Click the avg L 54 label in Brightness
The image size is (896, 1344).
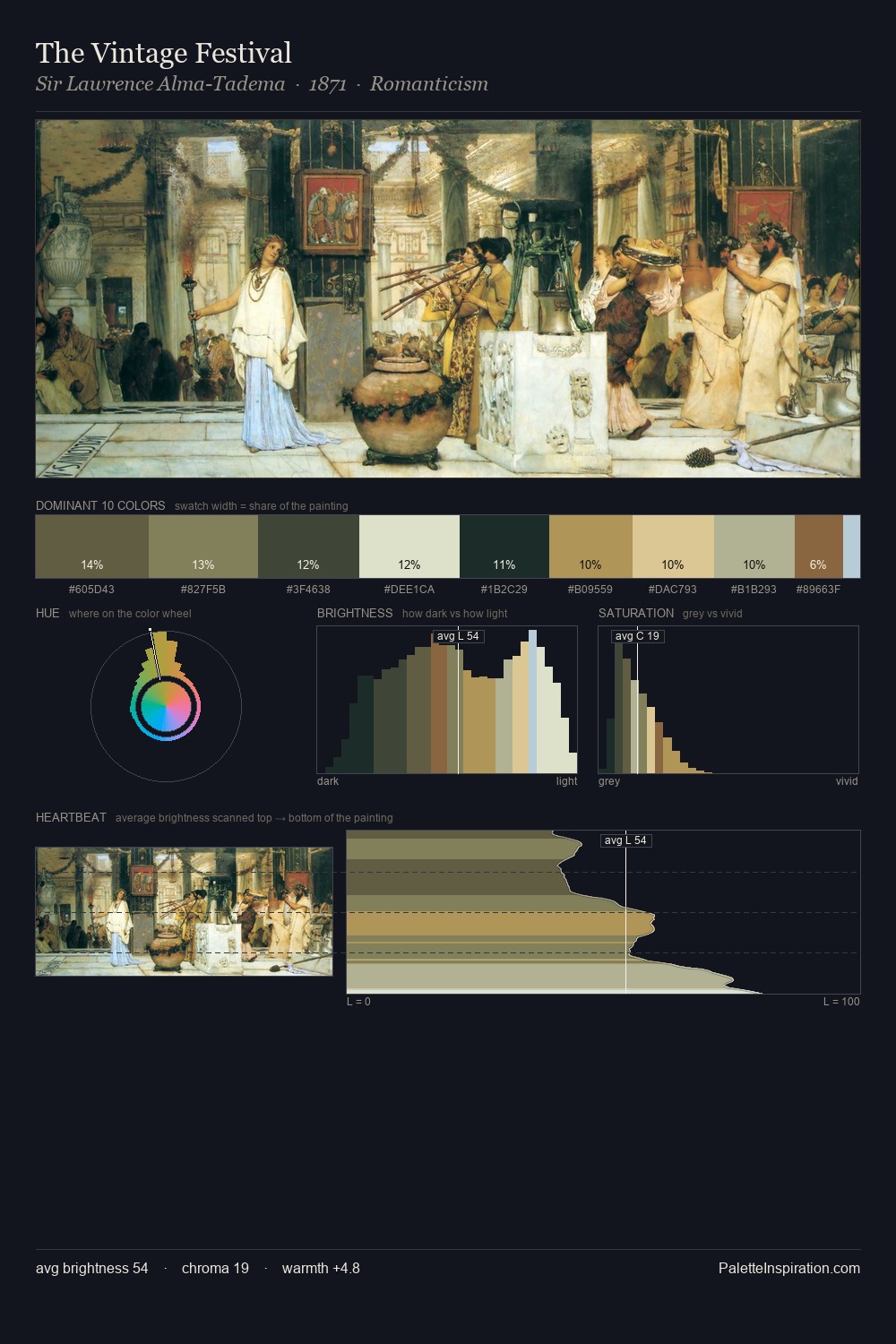click(458, 636)
